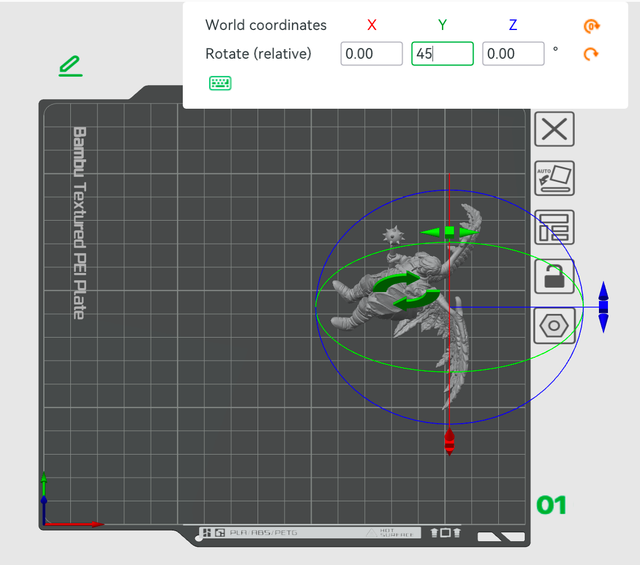
Task: Click the arrange objects on plate icon
Action: [x=554, y=227]
